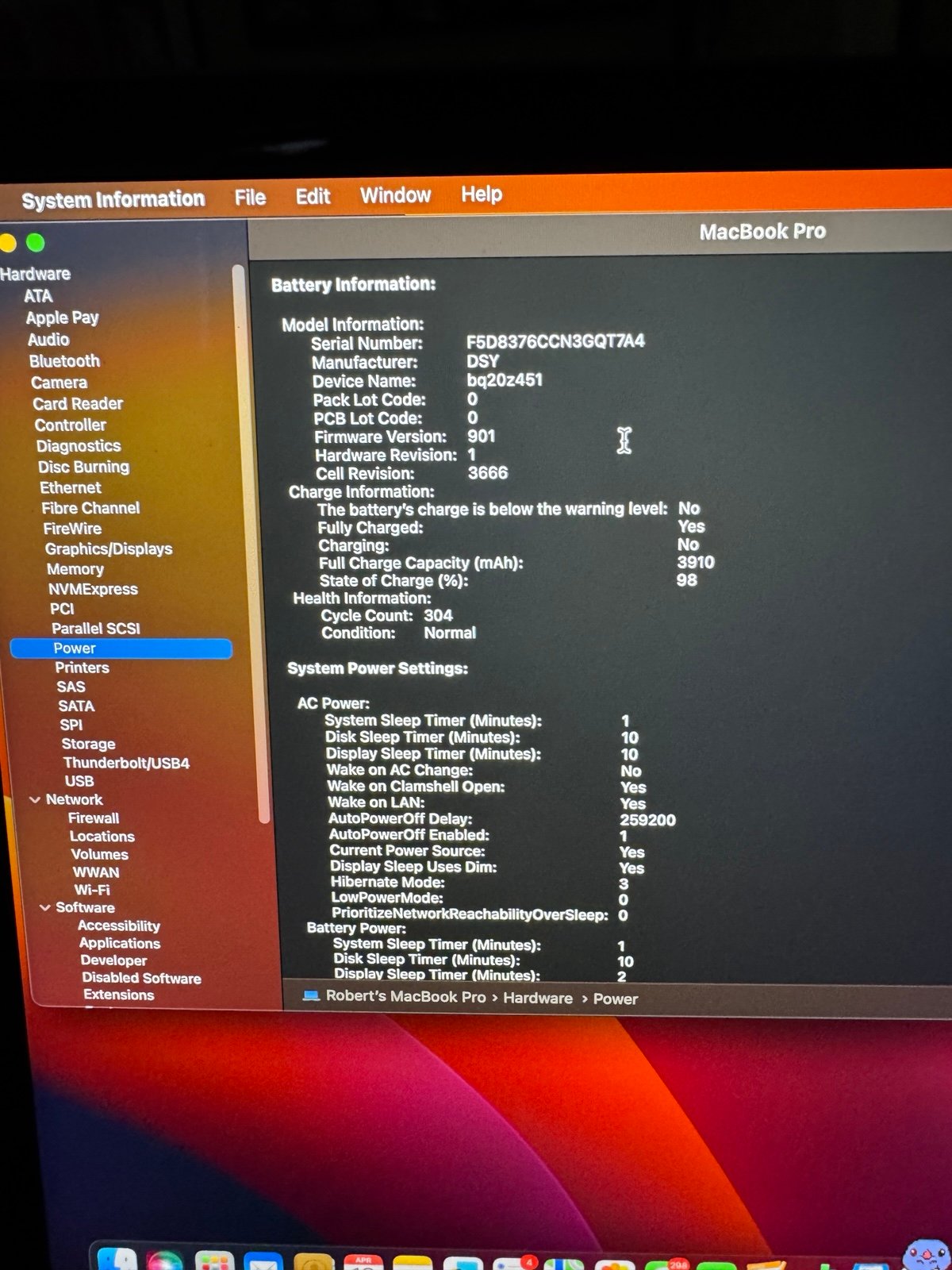
Task: Select Audio in the sidebar
Action: (x=48, y=340)
